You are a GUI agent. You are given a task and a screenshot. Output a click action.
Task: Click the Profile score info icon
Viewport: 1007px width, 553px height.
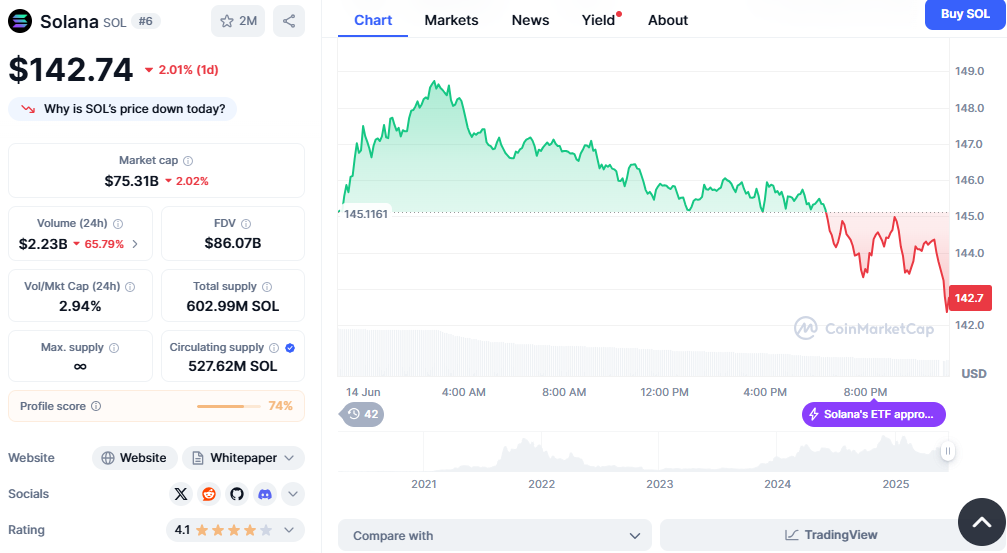tap(96, 406)
